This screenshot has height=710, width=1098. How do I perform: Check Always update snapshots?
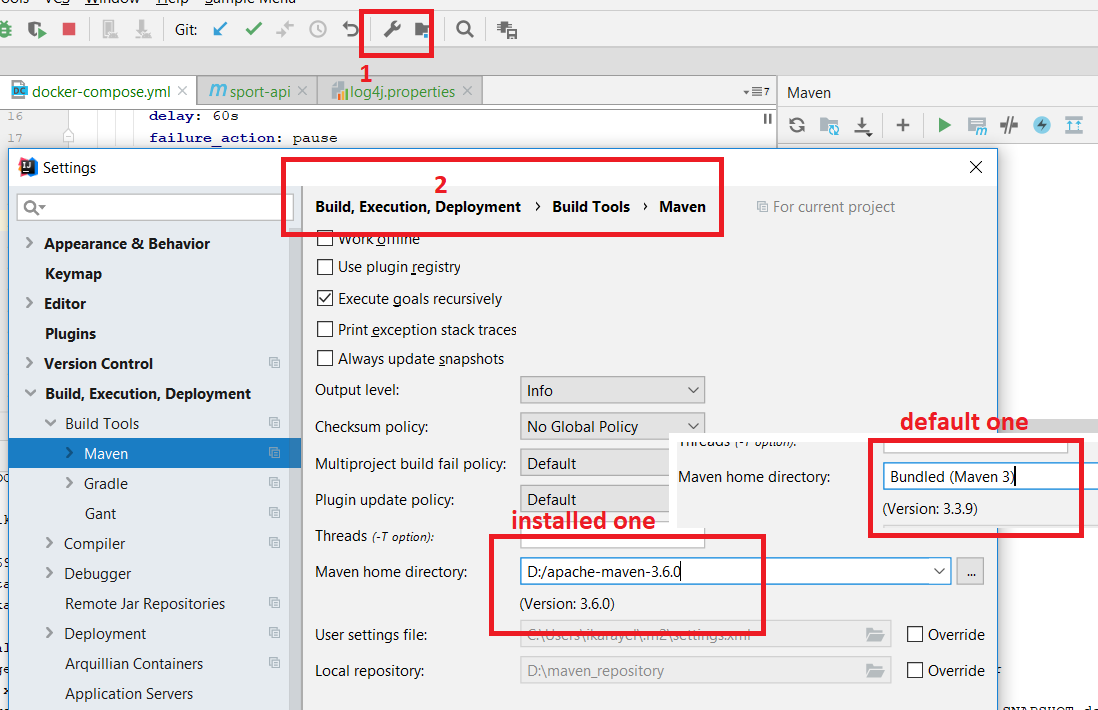tap(324, 359)
